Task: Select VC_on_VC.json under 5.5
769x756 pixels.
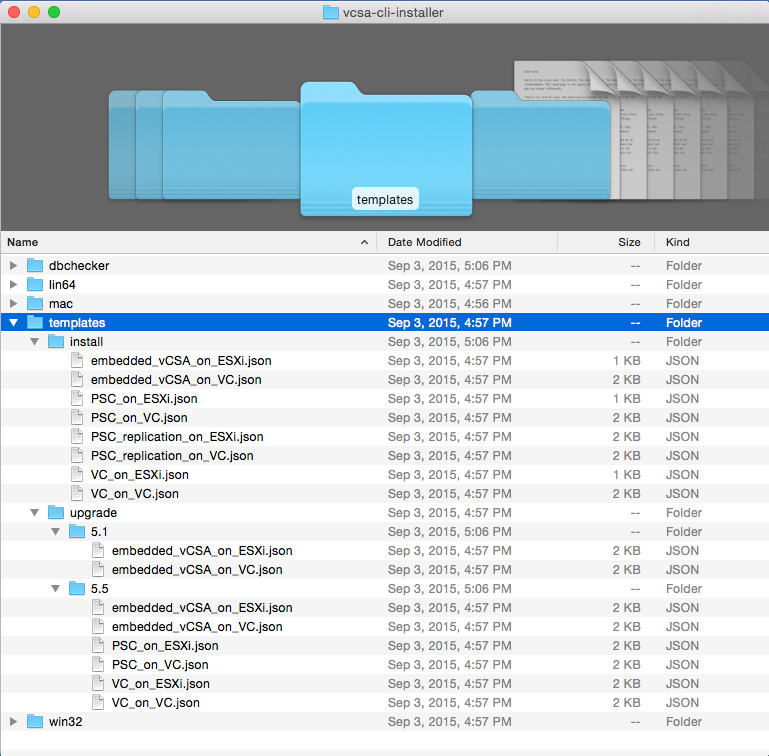Action: pyautogui.click(x=156, y=703)
